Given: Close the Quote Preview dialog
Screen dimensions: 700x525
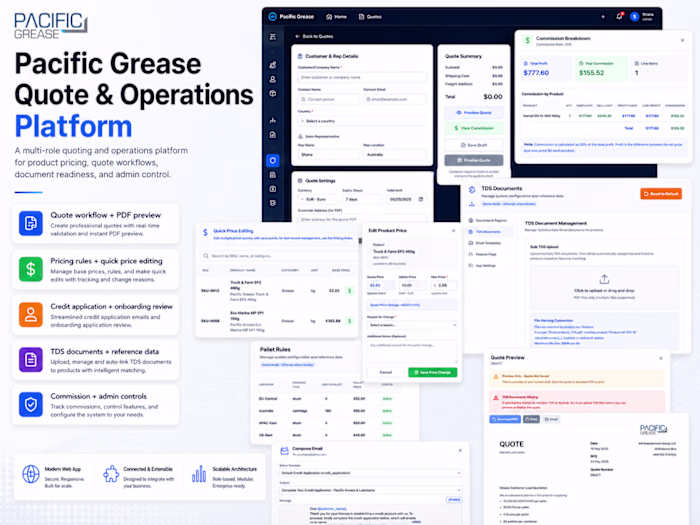Looking at the screenshot, I should tap(661, 358).
